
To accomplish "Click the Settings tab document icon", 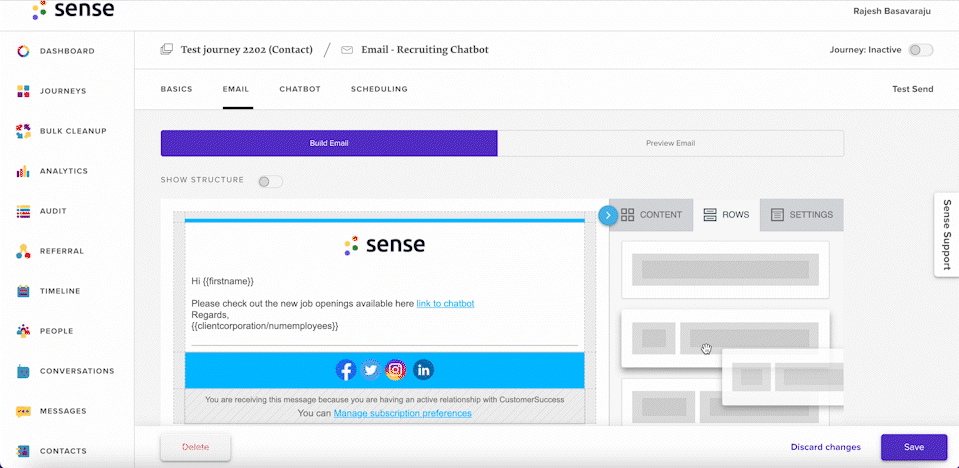I will click(777, 215).
